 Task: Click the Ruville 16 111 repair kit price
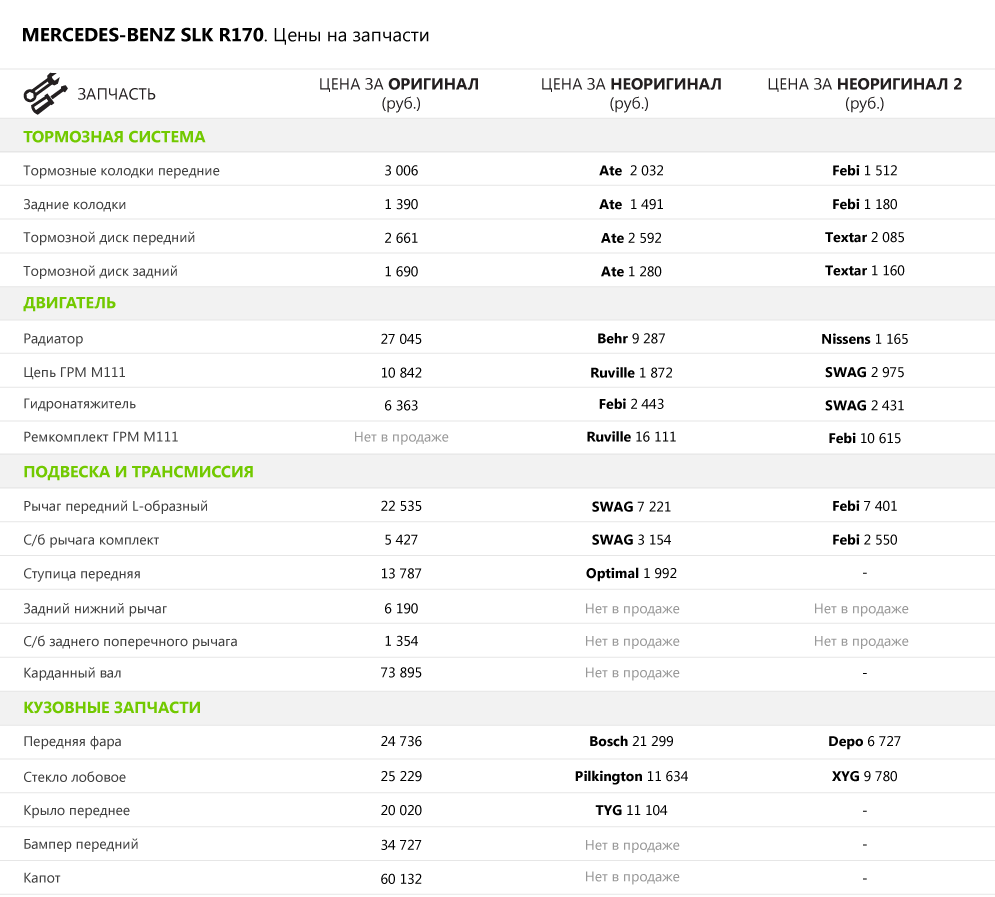coord(631,437)
